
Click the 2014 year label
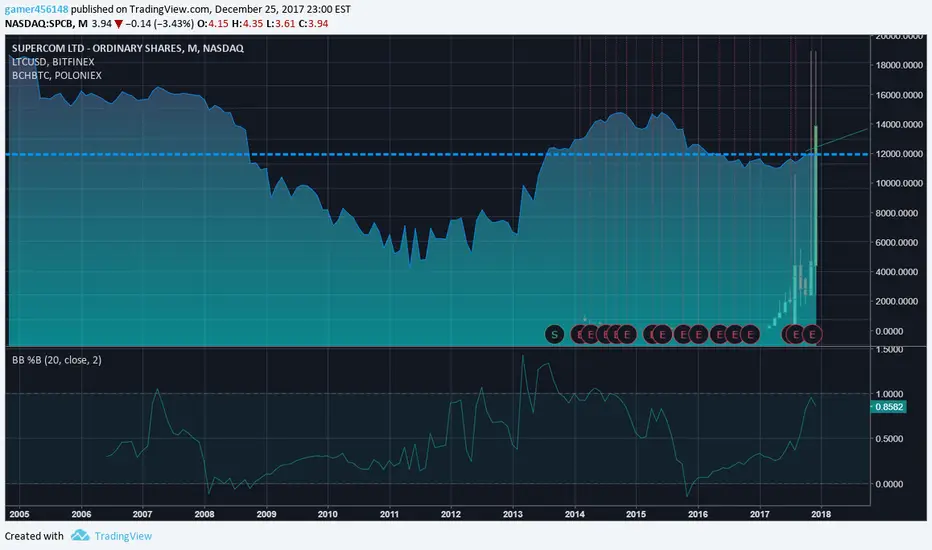click(575, 514)
